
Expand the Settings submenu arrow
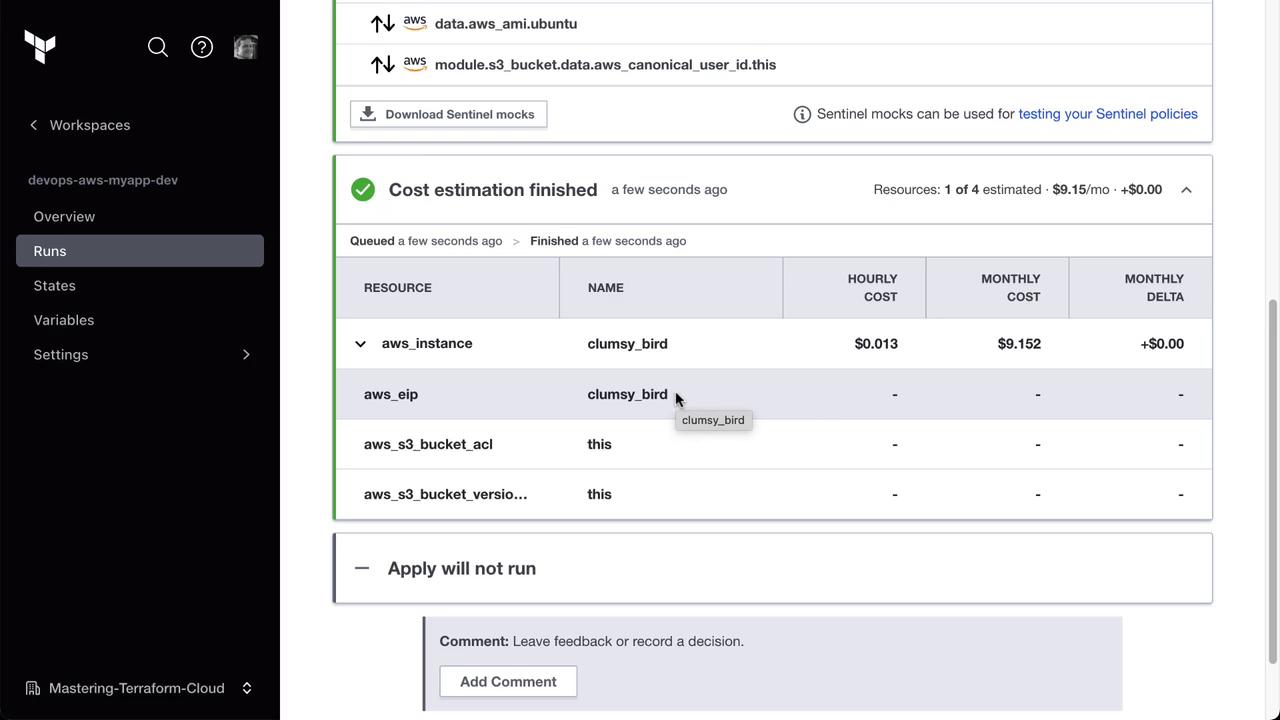pyautogui.click(x=246, y=355)
